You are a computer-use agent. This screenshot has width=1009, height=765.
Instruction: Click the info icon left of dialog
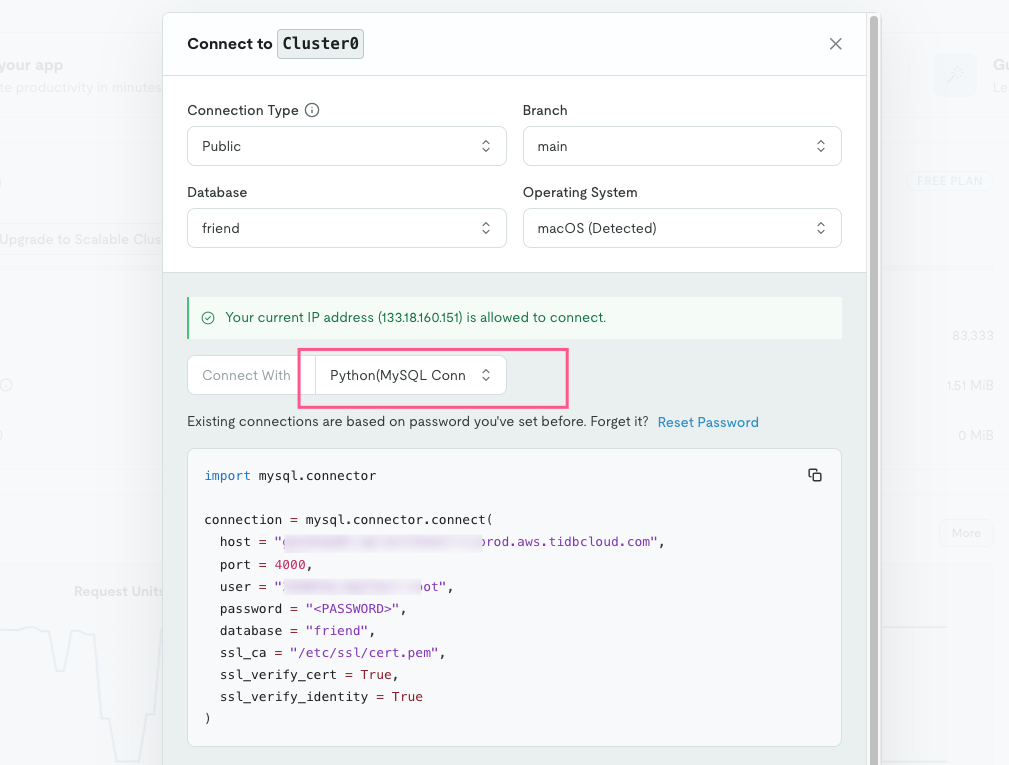click(x=6, y=385)
